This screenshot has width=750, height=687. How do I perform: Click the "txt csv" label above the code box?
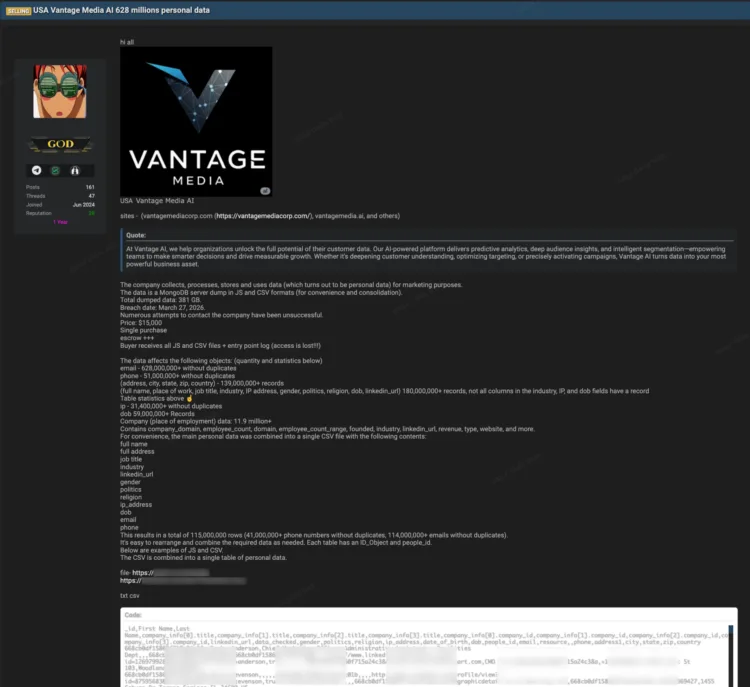[x=130, y=596]
